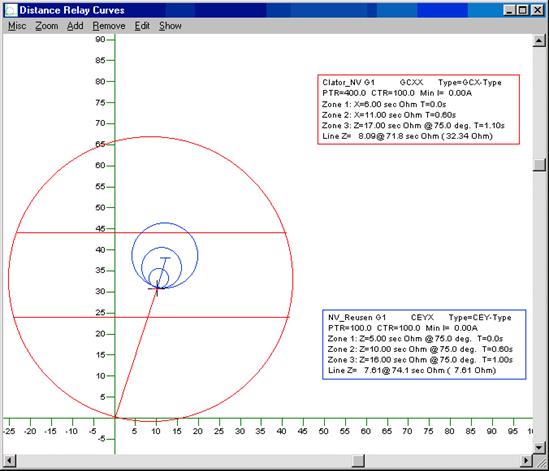
Task: Click 'Zone 1: Z=5.00 sec Ohm' text line
Action: pyautogui.click(x=415, y=339)
